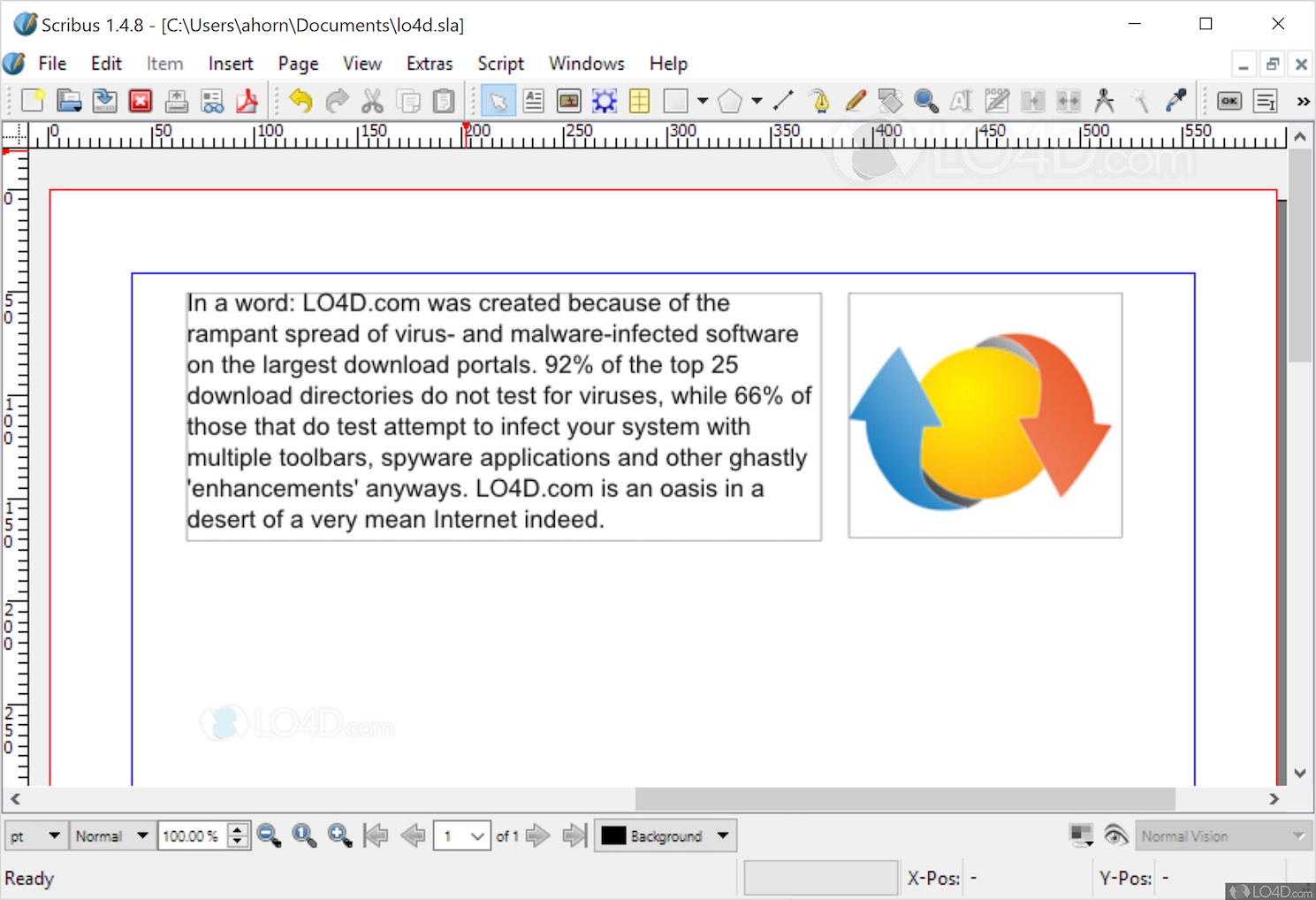Screen dimensions: 1316x900
Task: Activate the Rotate Item tool
Action: (x=890, y=101)
